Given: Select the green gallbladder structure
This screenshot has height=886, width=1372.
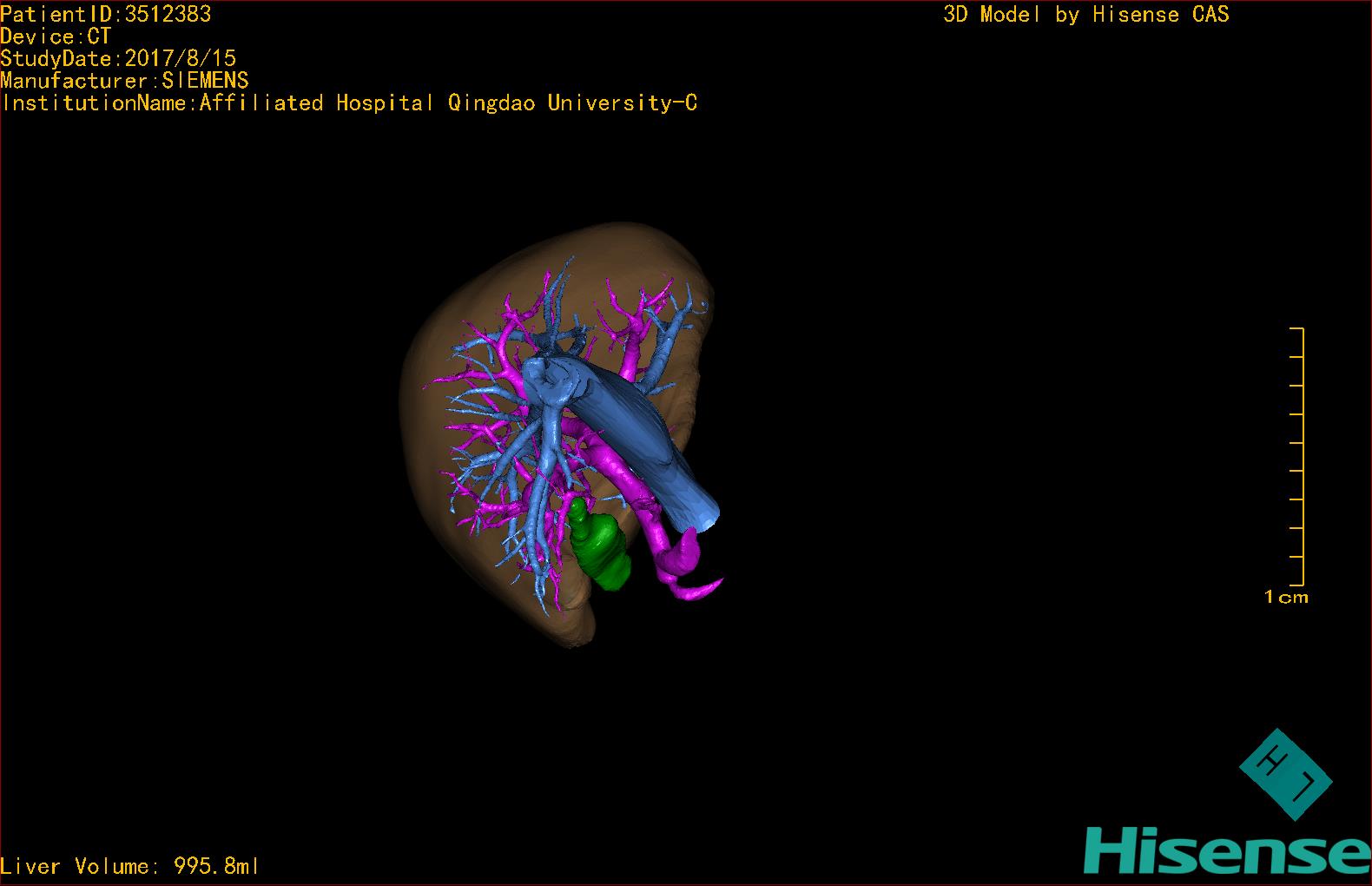Looking at the screenshot, I should (x=601, y=548).
